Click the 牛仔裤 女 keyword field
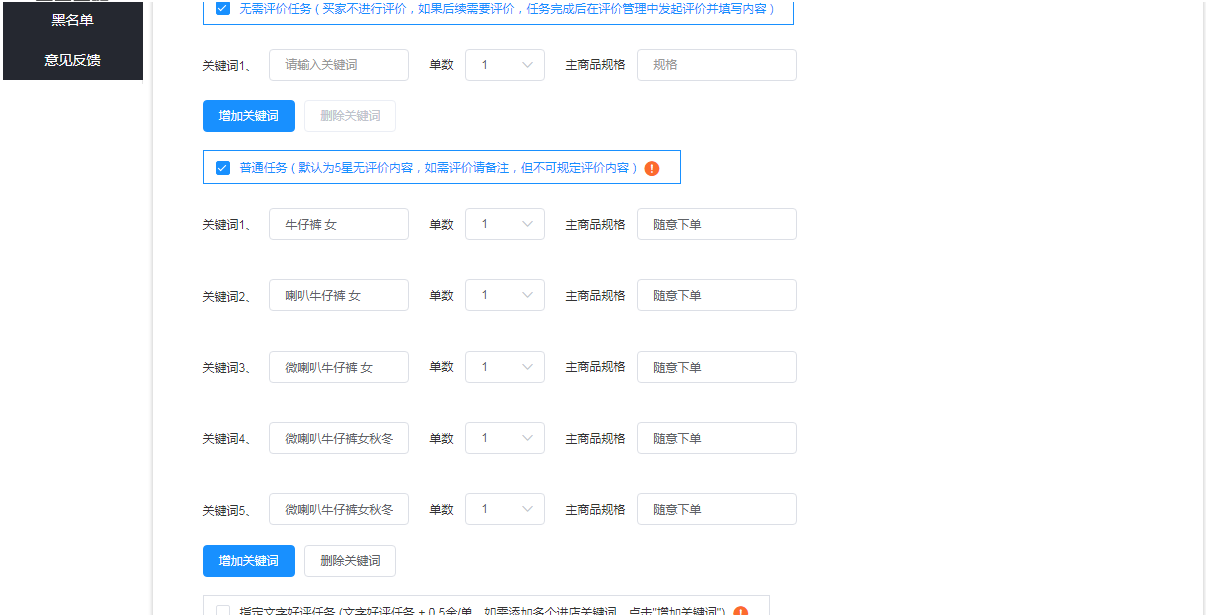1206x615 pixels. pos(338,224)
